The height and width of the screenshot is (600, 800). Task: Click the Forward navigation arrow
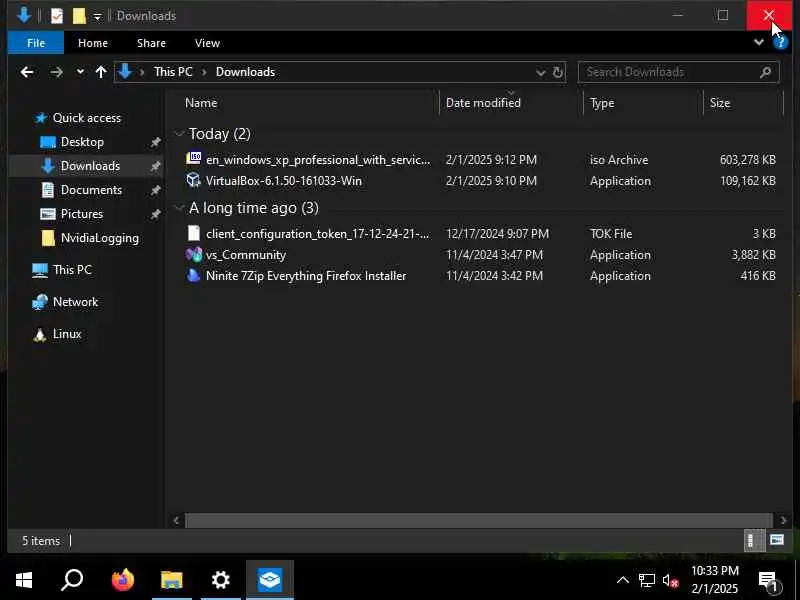(56, 72)
